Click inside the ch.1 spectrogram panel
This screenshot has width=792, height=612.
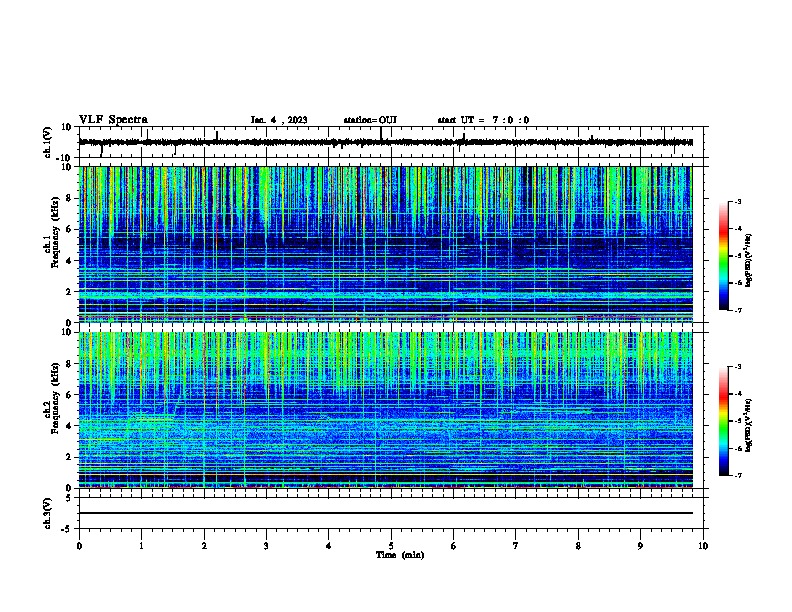click(x=386, y=244)
